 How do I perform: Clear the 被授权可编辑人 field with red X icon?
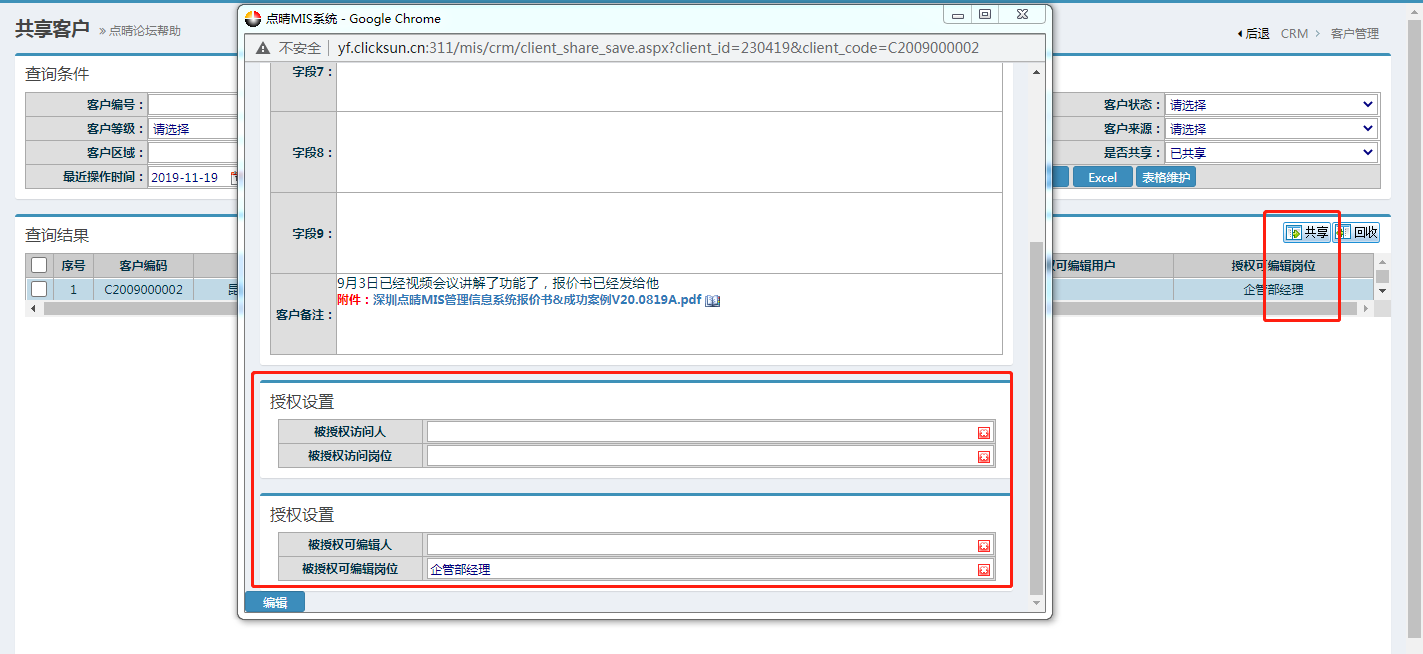click(984, 545)
